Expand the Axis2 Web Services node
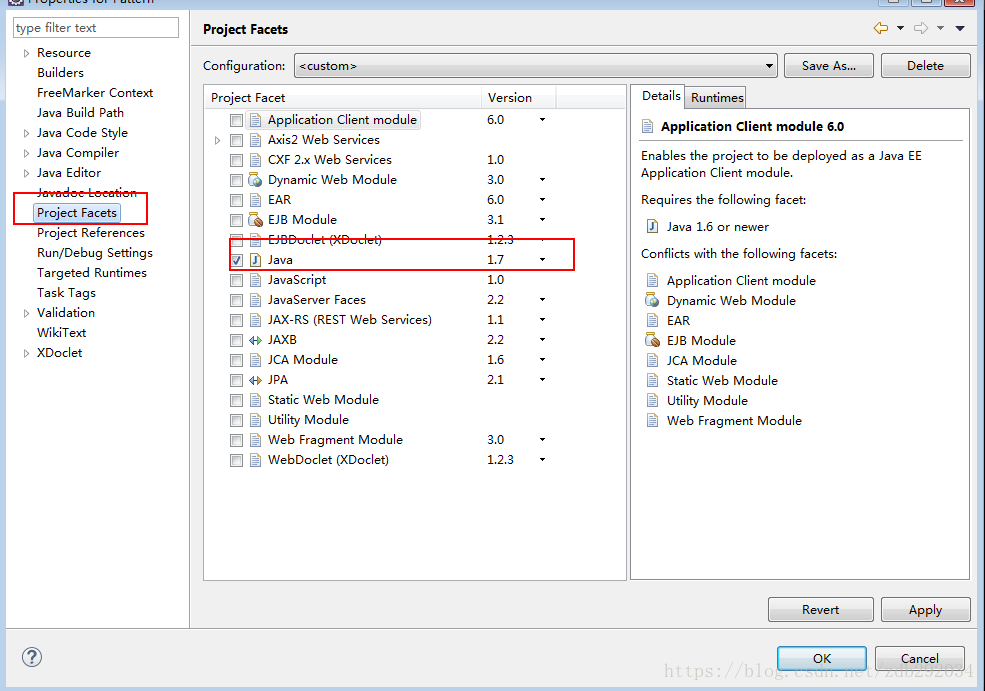985x691 pixels. [x=217, y=140]
